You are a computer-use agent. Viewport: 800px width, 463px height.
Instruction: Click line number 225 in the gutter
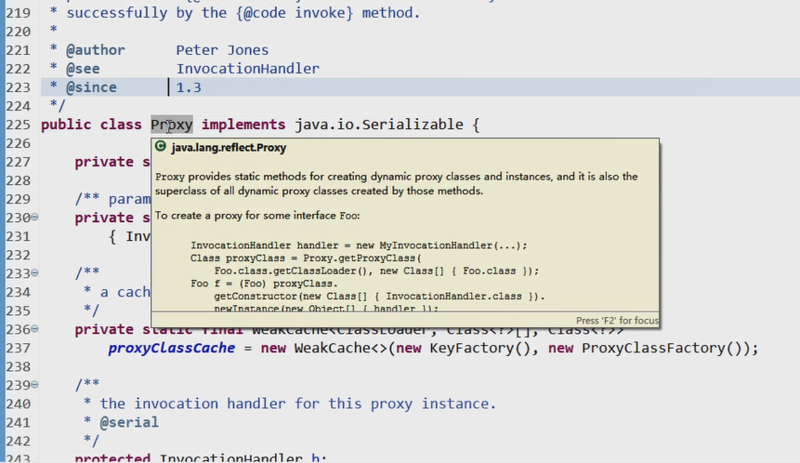tap(18, 125)
